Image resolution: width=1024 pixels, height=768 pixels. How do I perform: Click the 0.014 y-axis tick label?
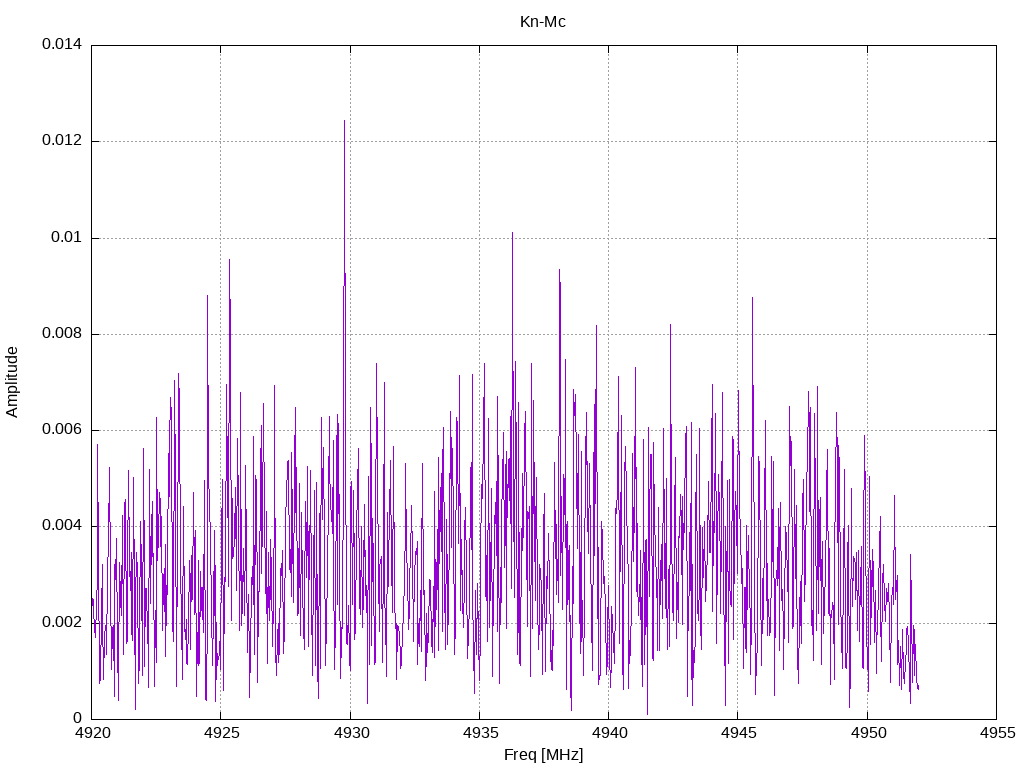pos(61,45)
